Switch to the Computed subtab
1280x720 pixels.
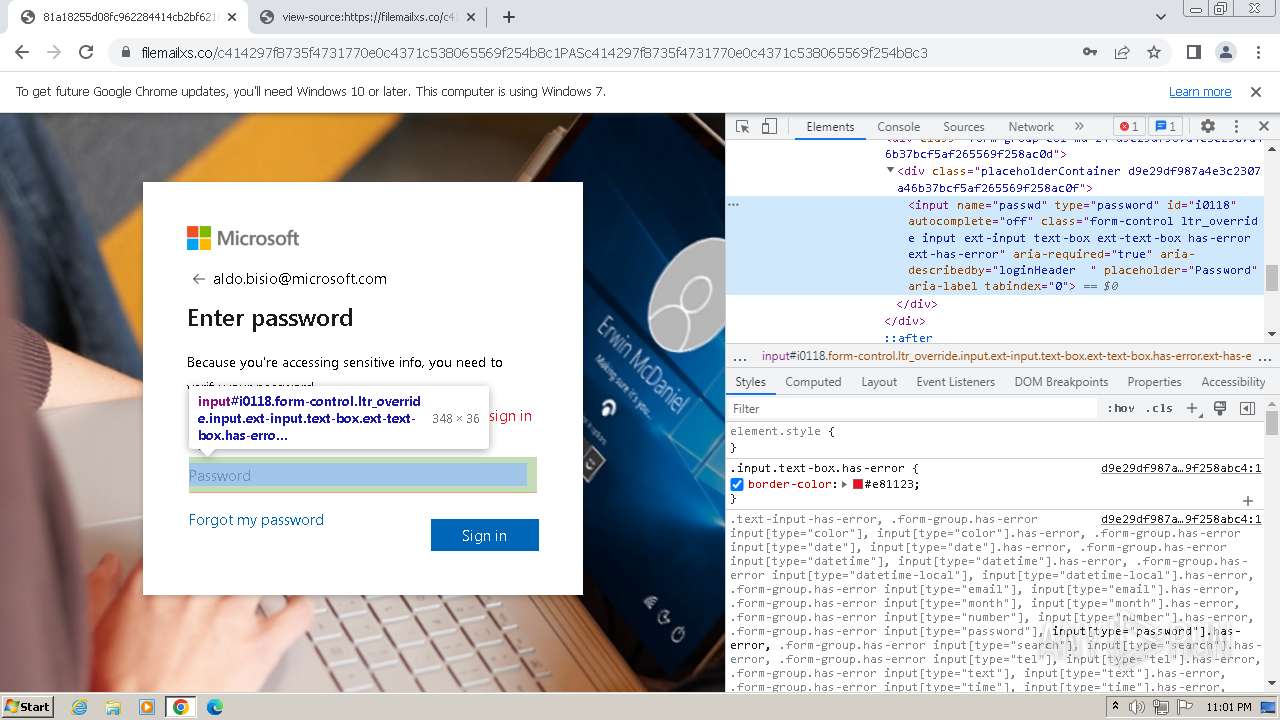(x=813, y=382)
